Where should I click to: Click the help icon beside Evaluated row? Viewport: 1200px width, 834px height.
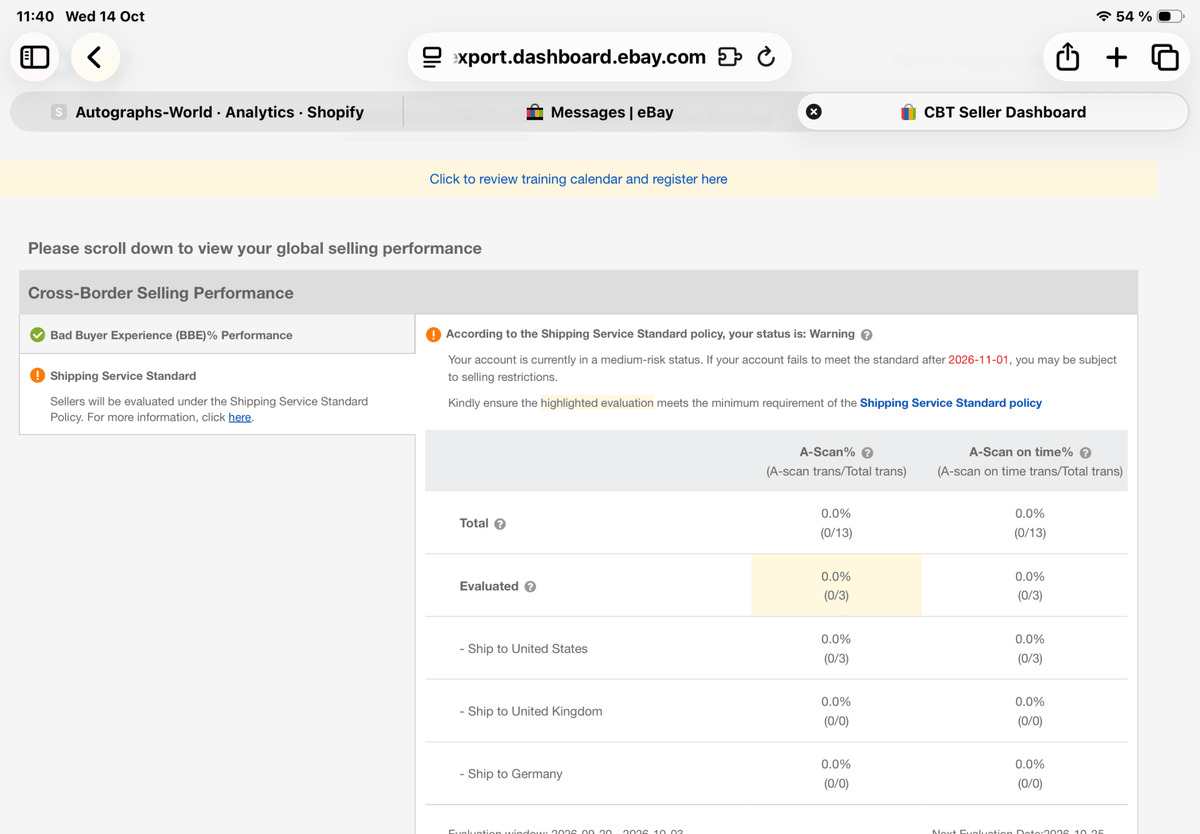[x=531, y=587]
